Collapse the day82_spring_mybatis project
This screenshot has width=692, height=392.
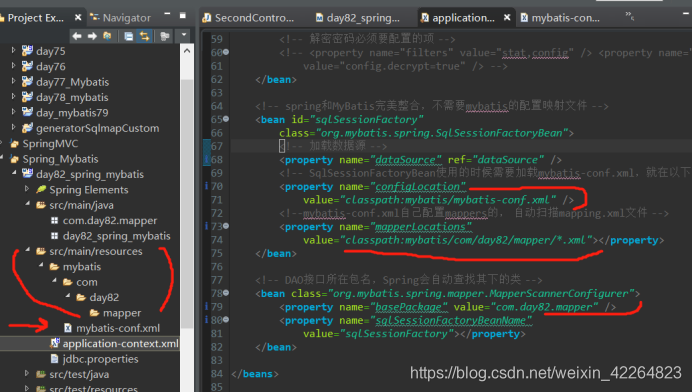14,173
